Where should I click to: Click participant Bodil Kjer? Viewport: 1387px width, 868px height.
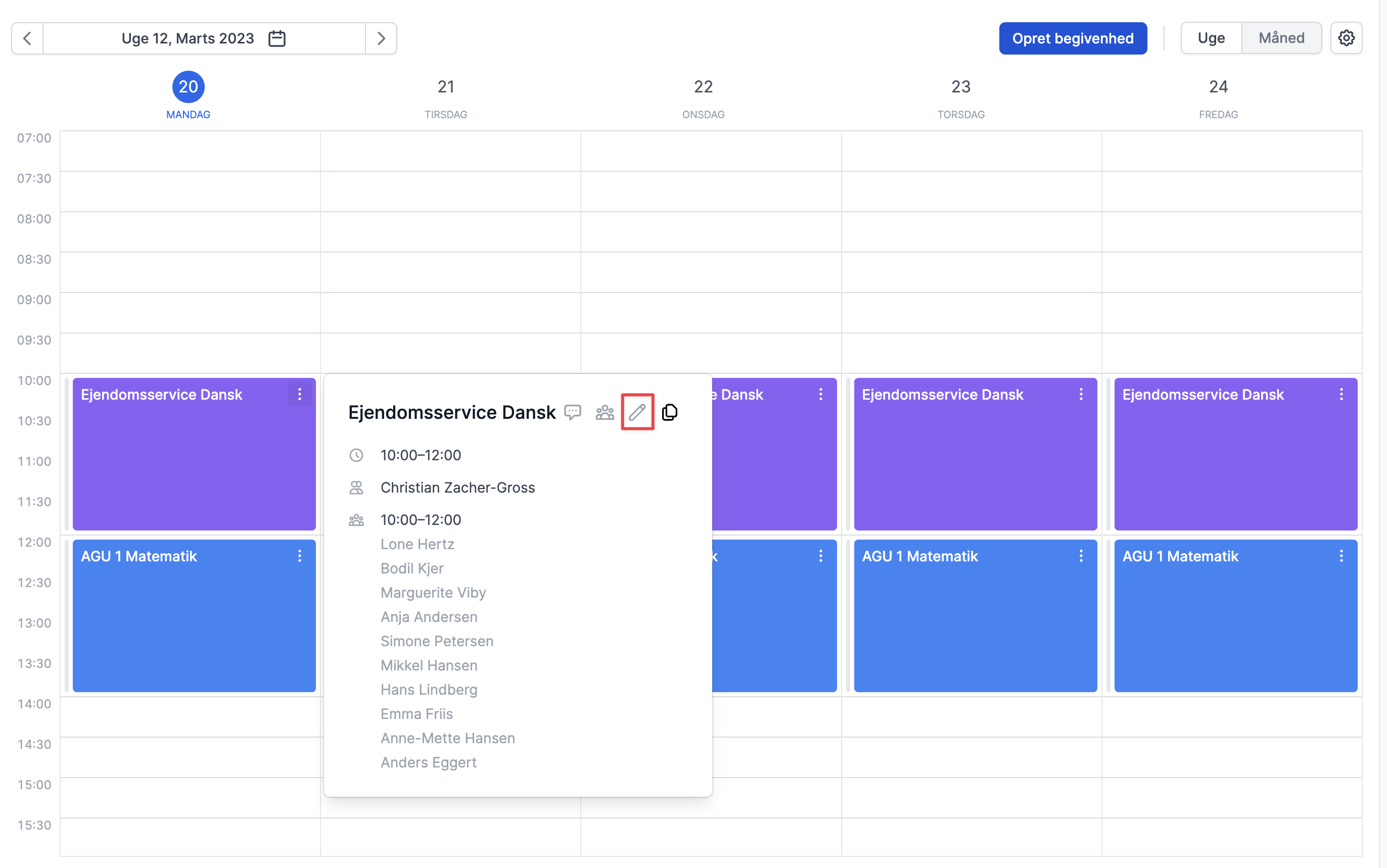[412, 568]
